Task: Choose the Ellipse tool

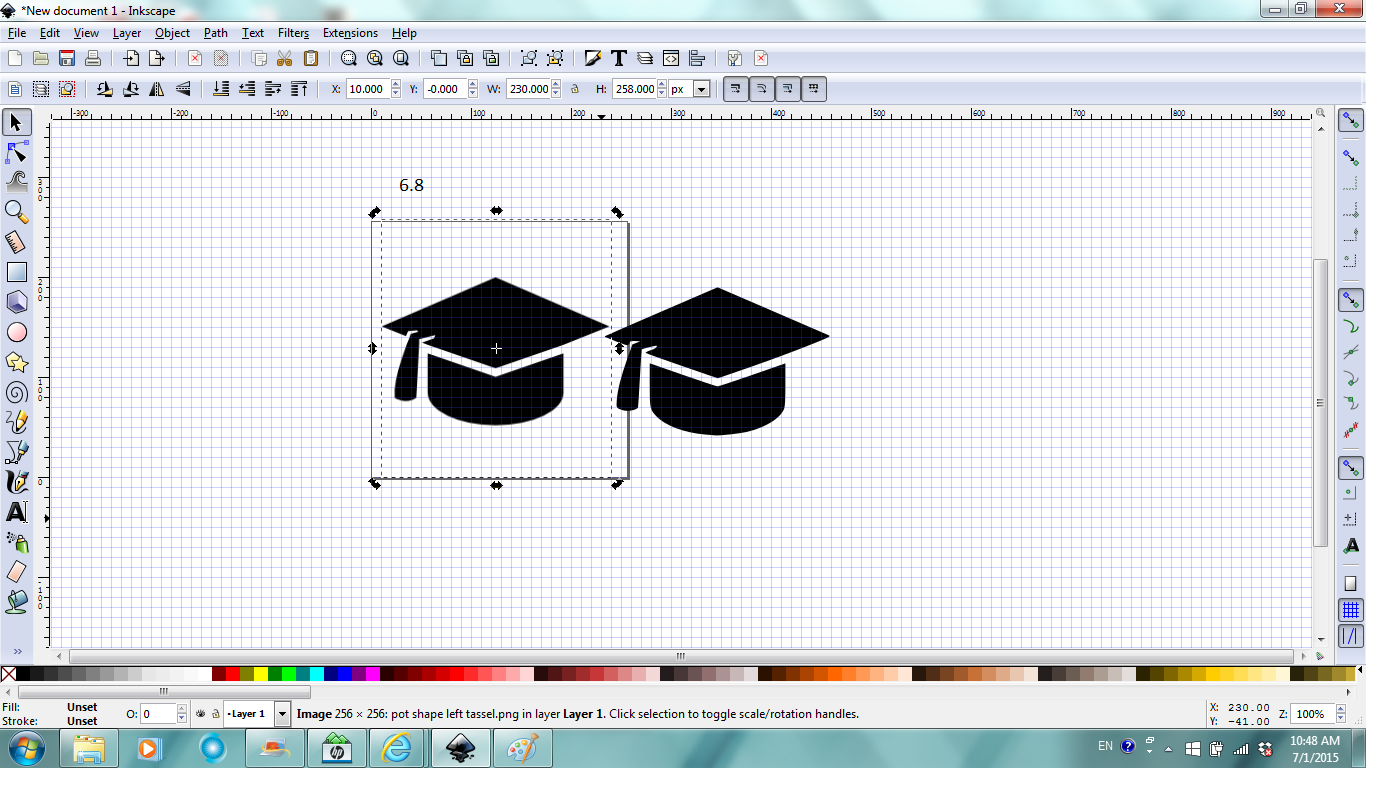Action: pos(16,332)
